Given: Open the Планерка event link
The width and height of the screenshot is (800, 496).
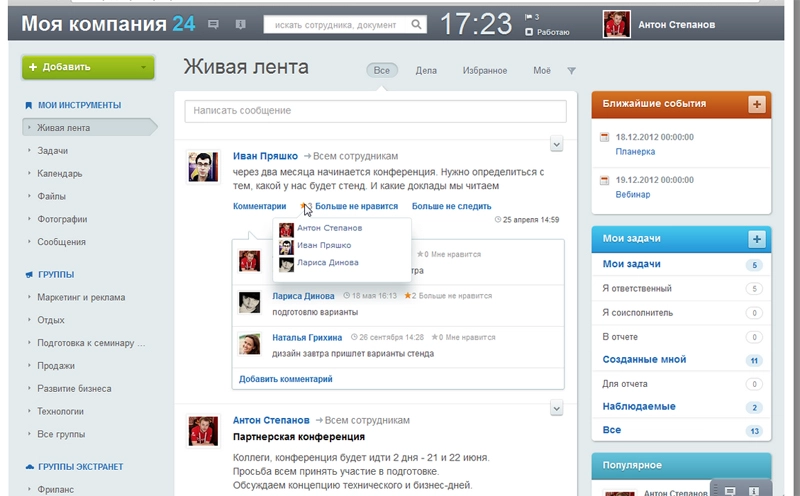Looking at the screenshot, I should pos(635,152).
